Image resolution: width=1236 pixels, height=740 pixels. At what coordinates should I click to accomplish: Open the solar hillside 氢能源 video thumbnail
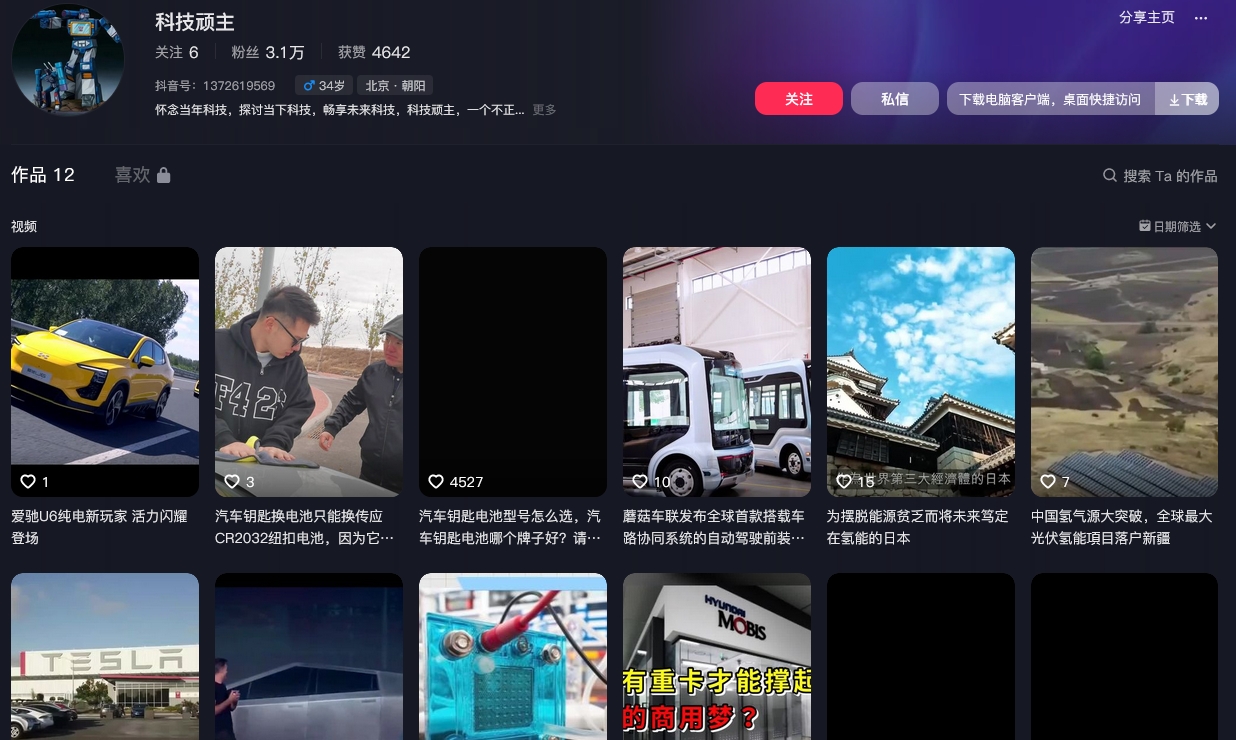click(1125, 372)
